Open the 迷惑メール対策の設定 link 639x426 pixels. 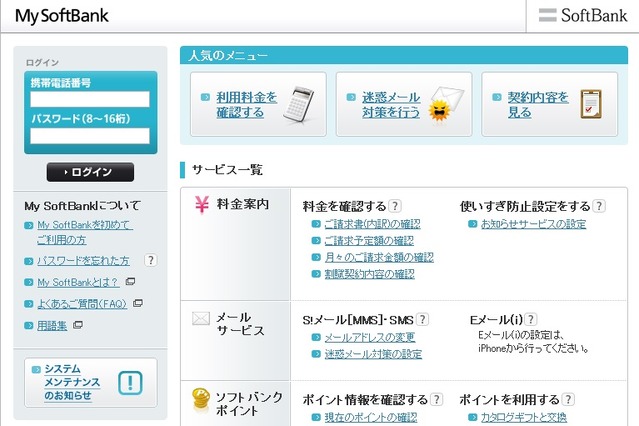coord(373,354)
